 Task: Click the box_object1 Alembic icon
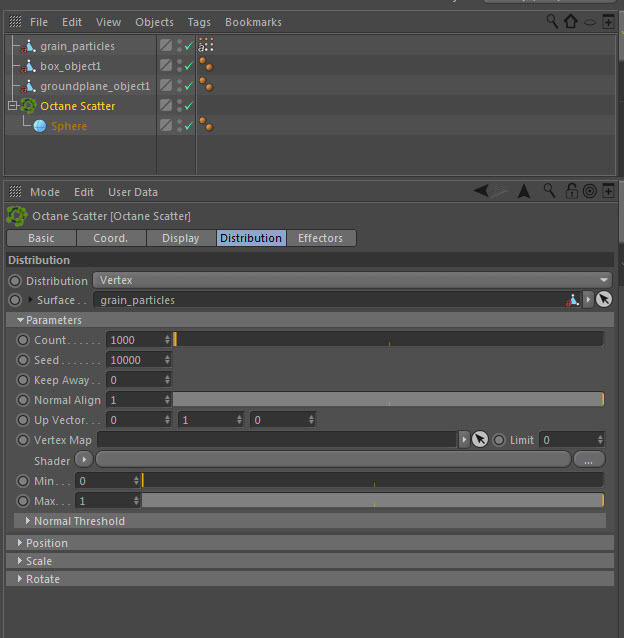(x=28, y=66)
